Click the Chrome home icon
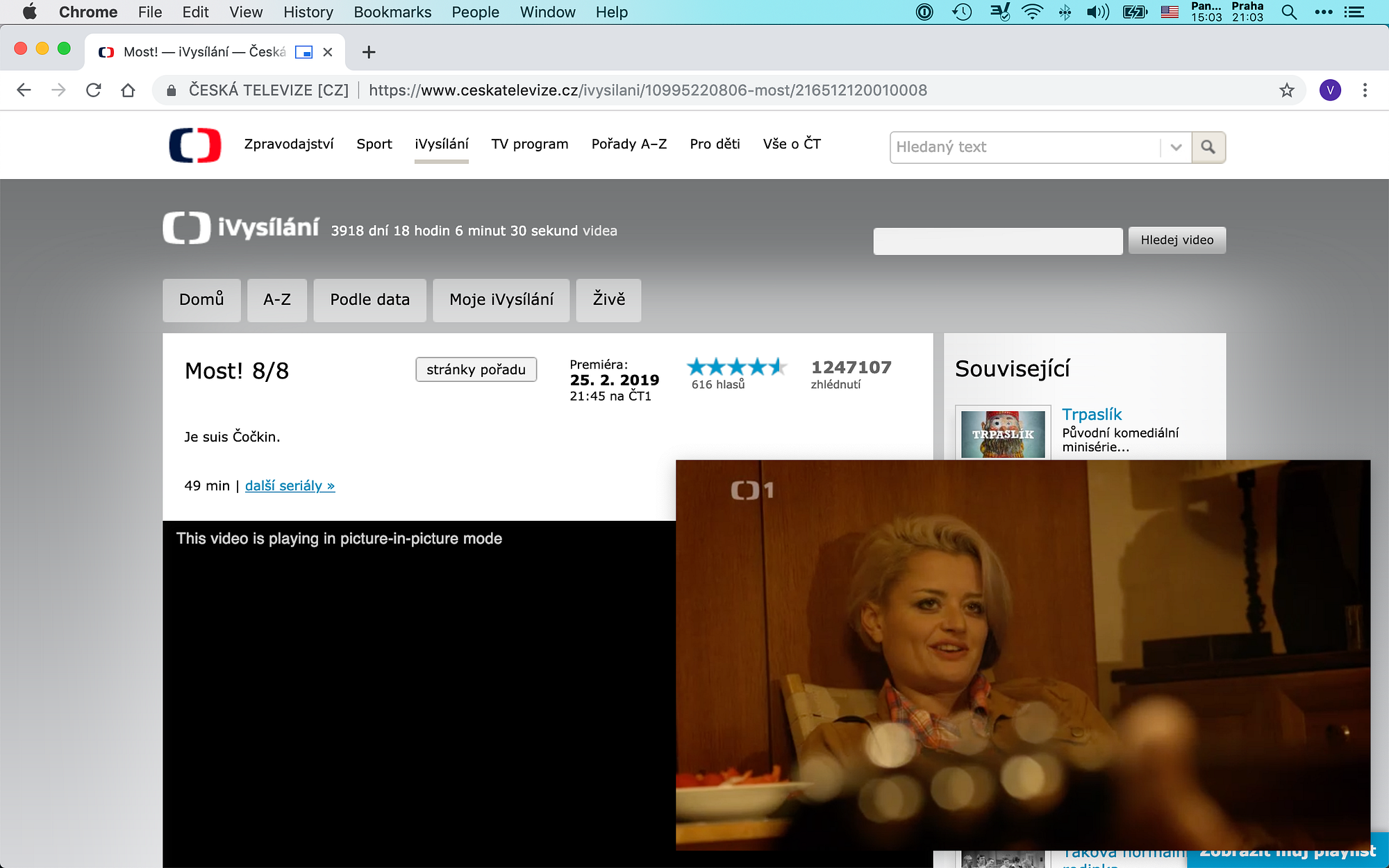Screen dimensions: 1389x868 pyautogui.click(x=128, y=90)
